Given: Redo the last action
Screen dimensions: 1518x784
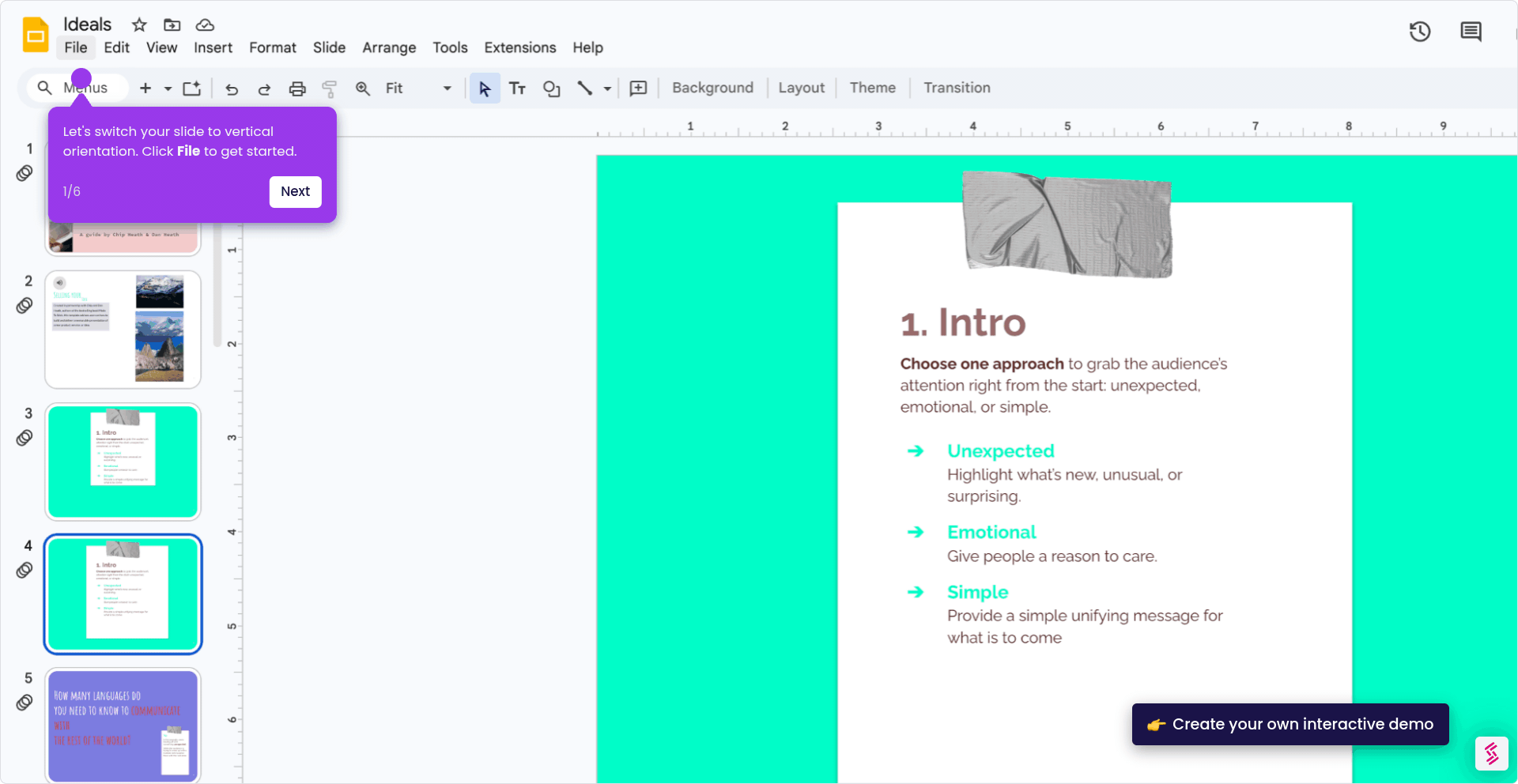Looking at the screenshot, I should click(264, 89).
